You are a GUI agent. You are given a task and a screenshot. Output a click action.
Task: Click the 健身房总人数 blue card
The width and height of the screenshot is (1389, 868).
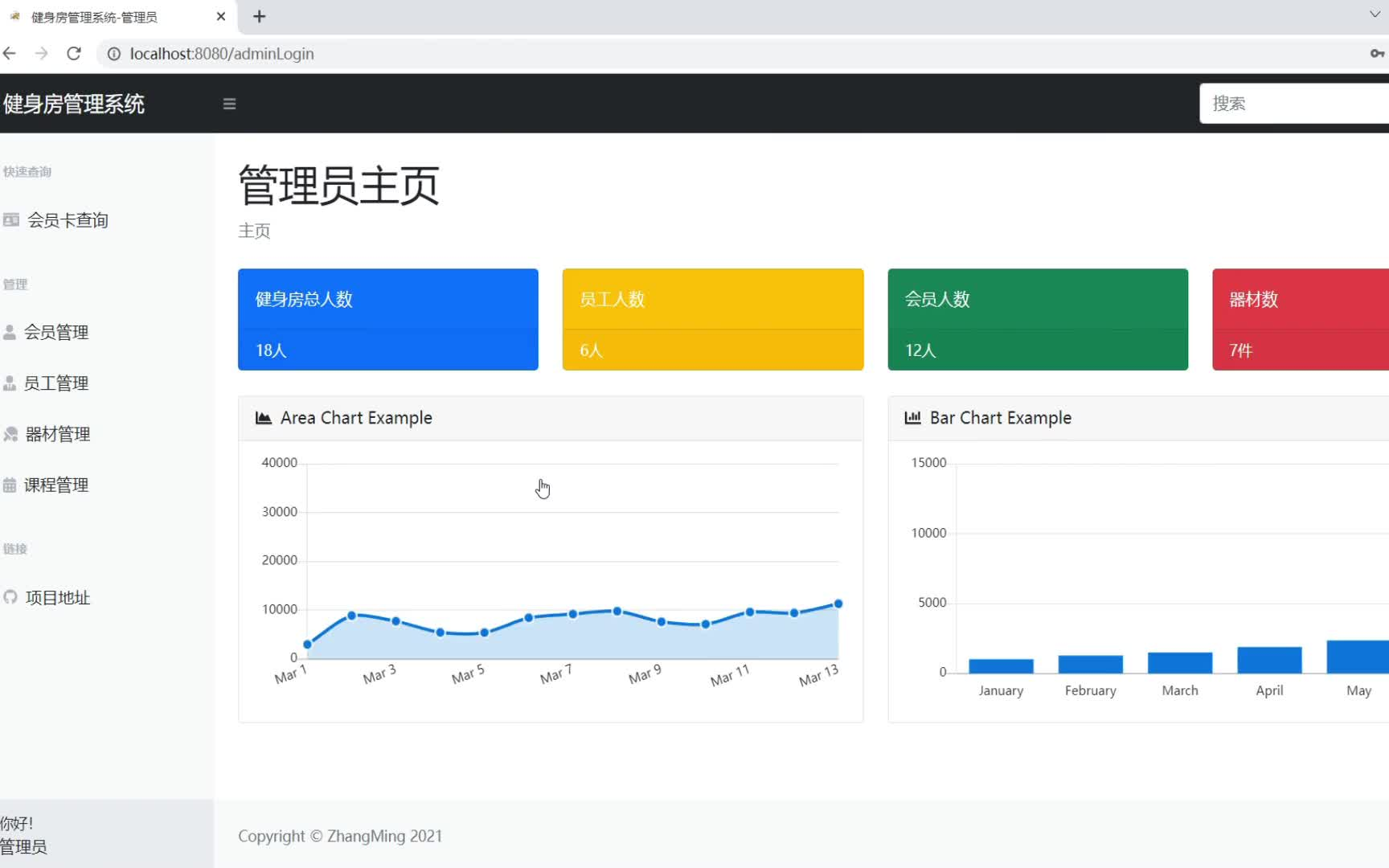[x=388, y=319]
